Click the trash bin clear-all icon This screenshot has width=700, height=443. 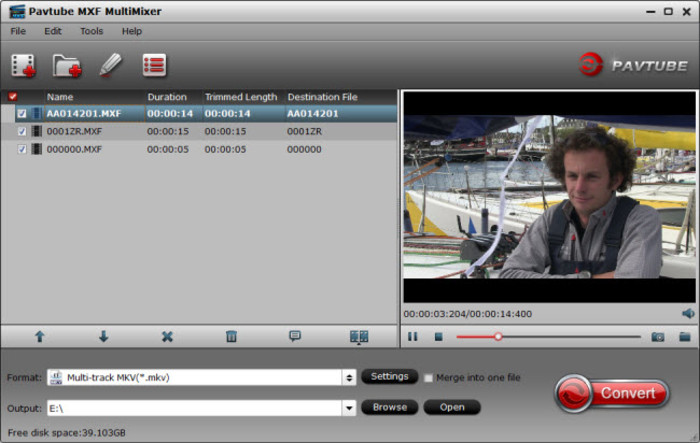[x=231, y=336]
